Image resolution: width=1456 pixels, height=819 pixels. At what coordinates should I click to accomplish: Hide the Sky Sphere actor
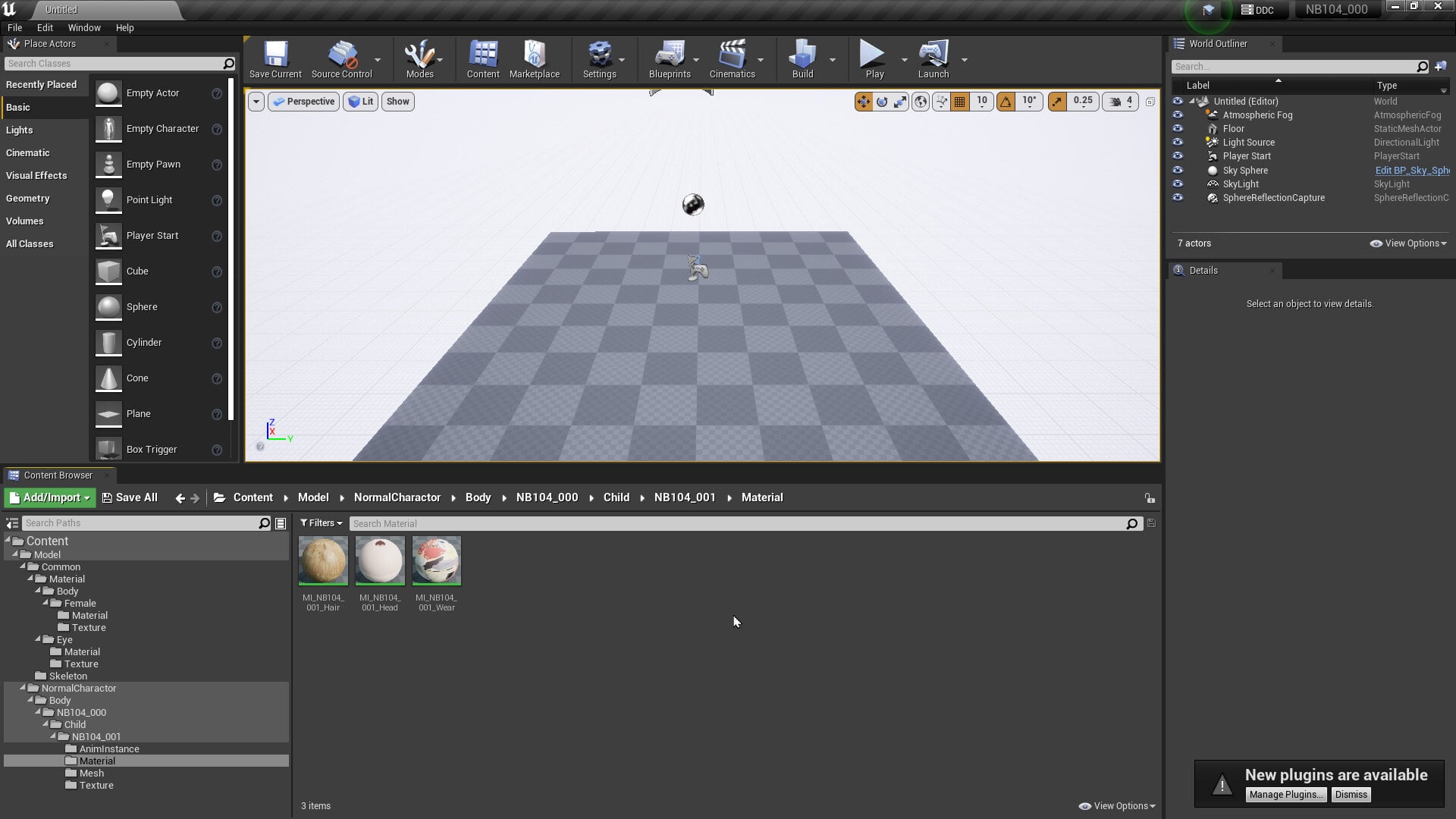coord(1178,171)
